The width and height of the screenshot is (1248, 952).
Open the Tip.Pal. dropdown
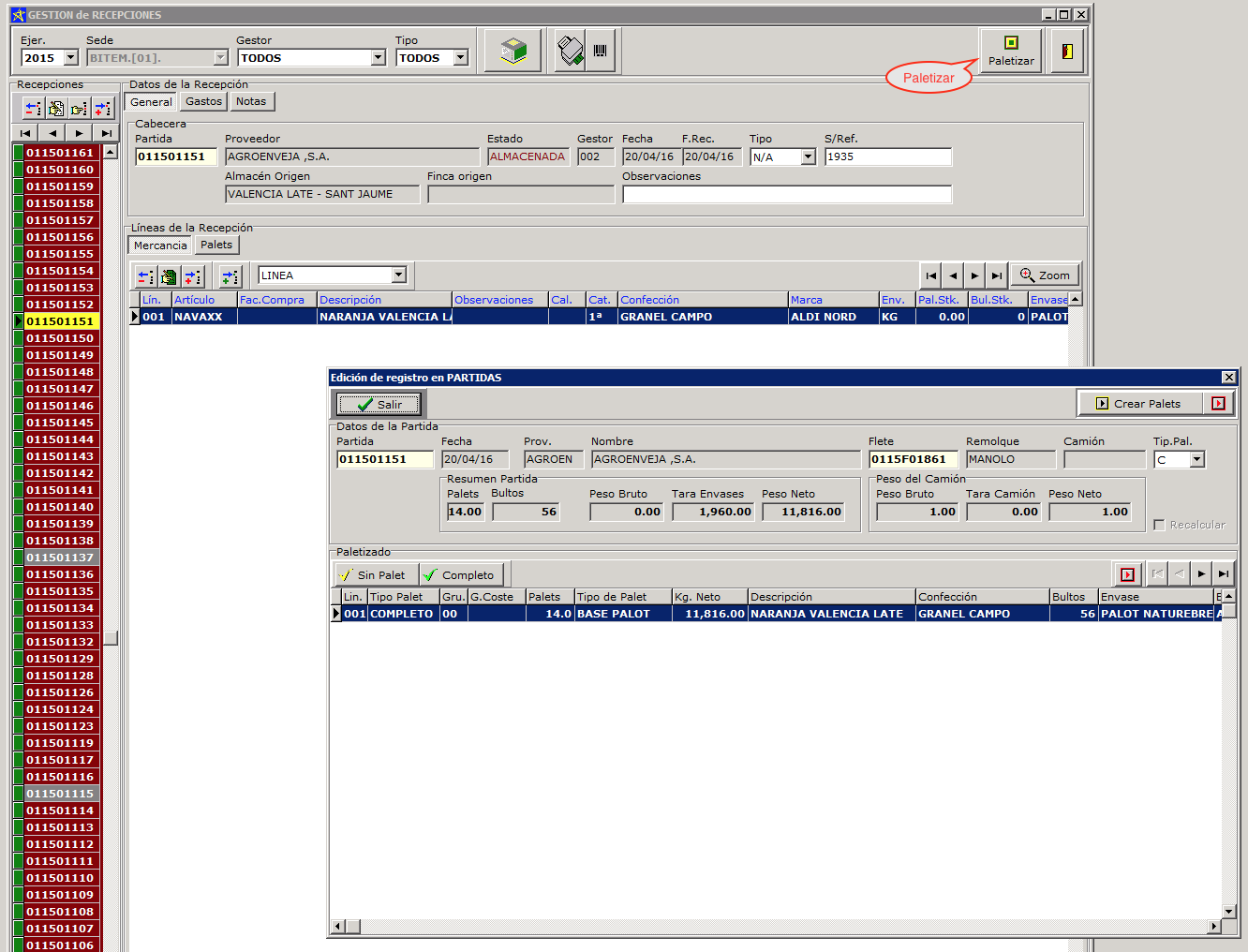pyautogui.click(x=1196, y=460)
